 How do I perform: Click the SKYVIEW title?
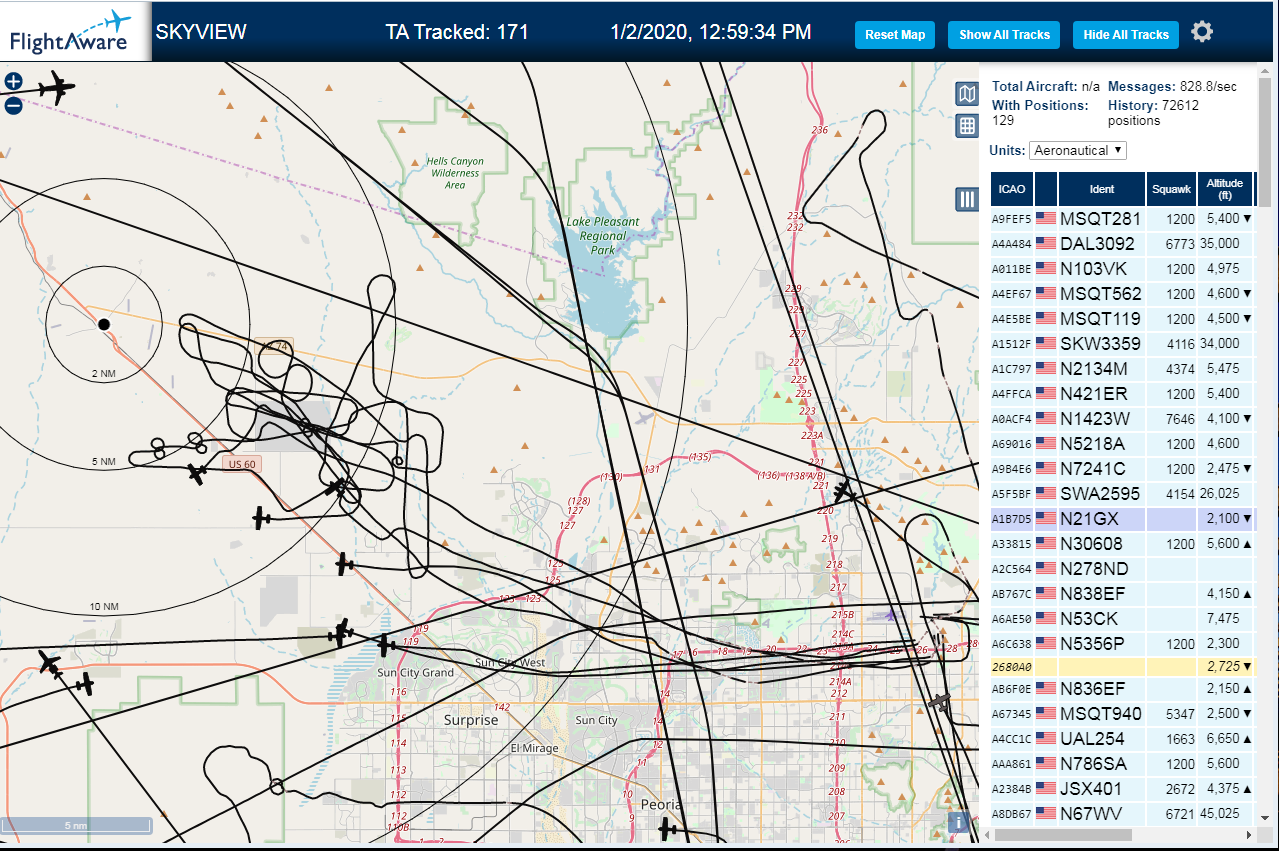tap(201, 32)
